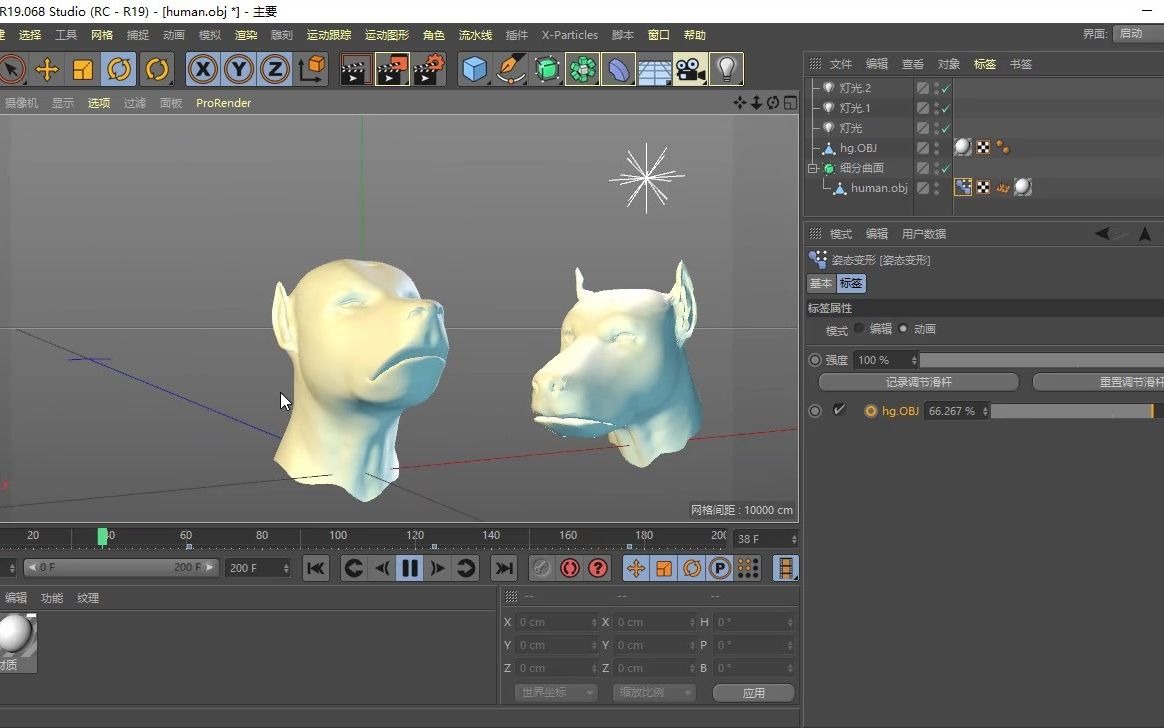
Task: Toggle the X axis lock
Action: coord(203,69)
